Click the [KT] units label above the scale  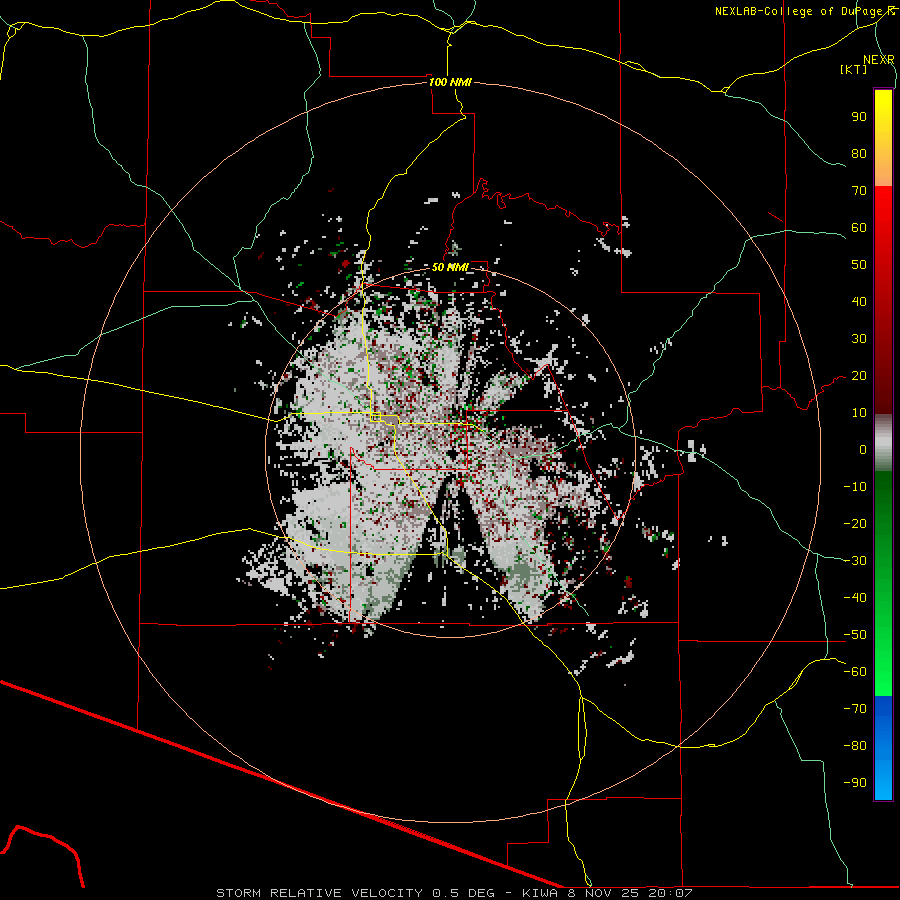coord(854,69)
